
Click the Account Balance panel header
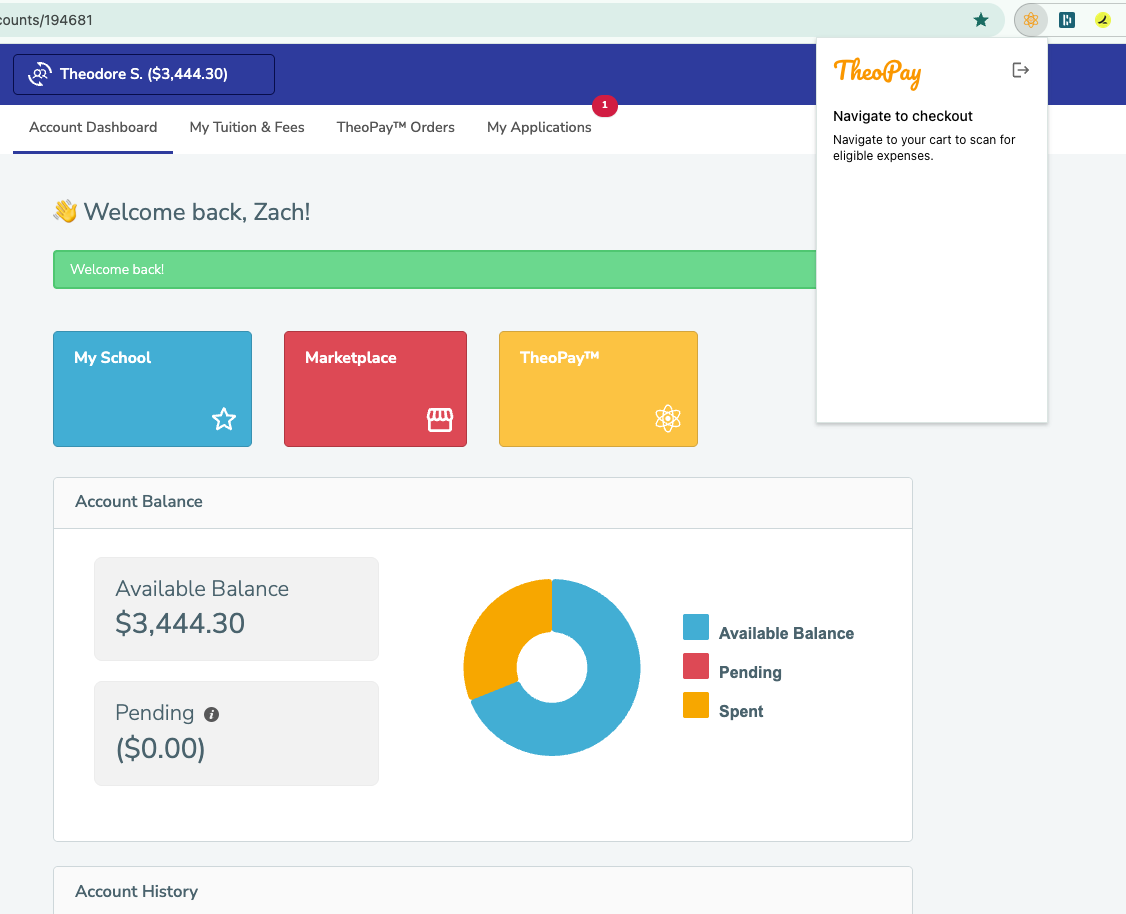pos(483,503)
